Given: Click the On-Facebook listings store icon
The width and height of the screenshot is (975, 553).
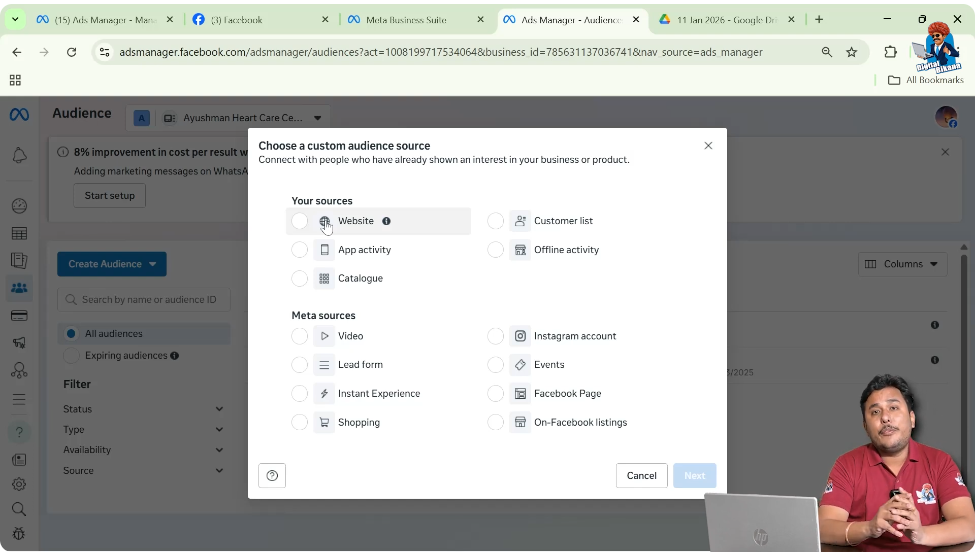Looking at the screenshot, I should pyautogui.click(x=520, y=422).
